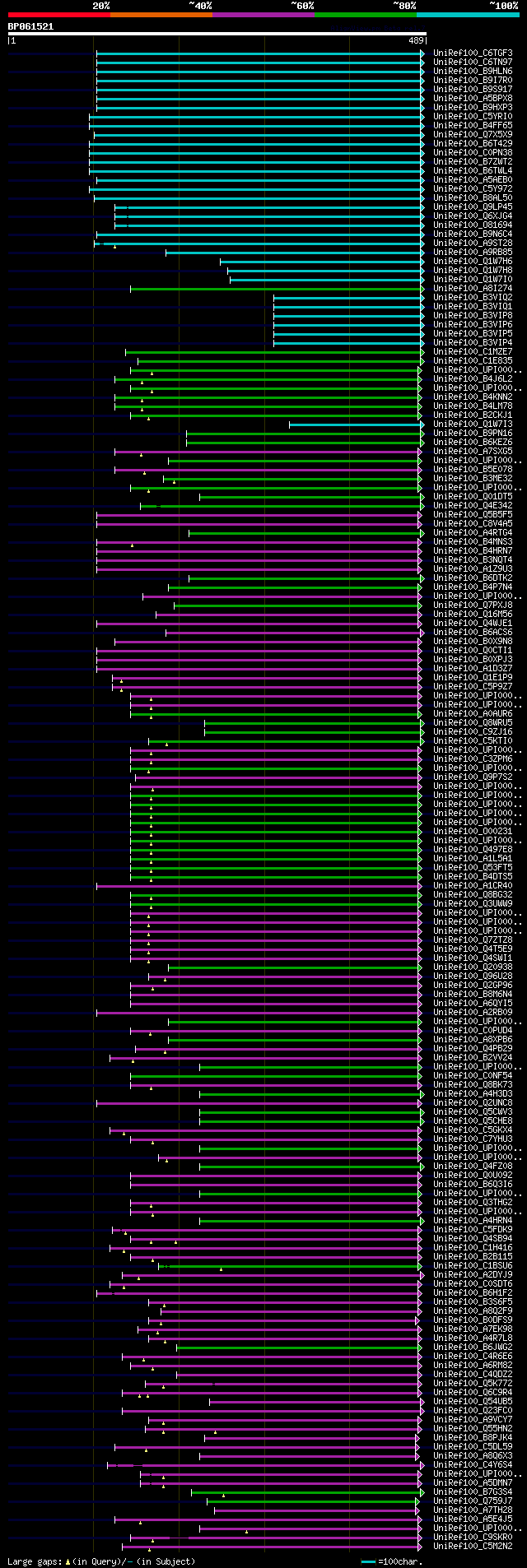Open hit UniRef100_B3VIQ2
This screenshot has height=1568, width=527.
coord(473,297)
